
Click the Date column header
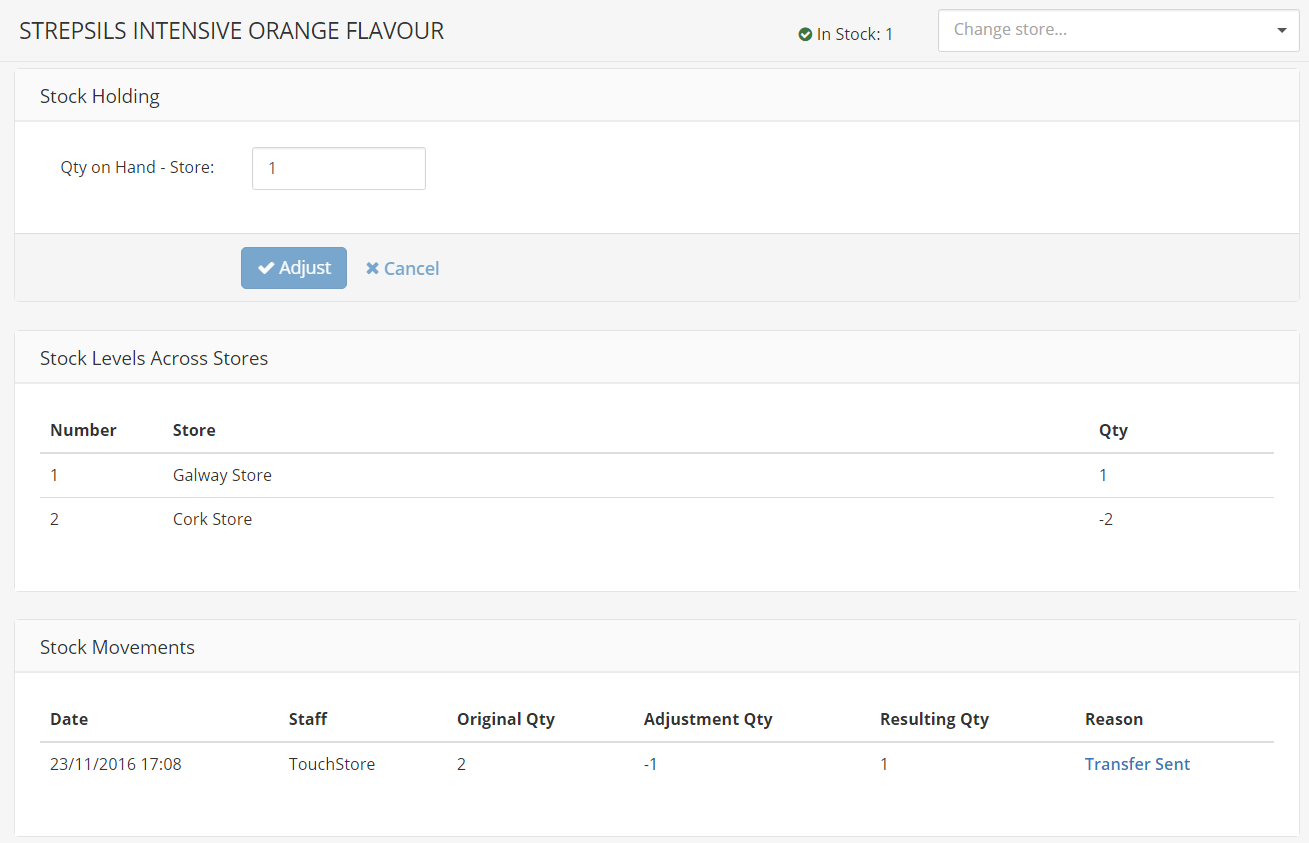coord(69,719)
